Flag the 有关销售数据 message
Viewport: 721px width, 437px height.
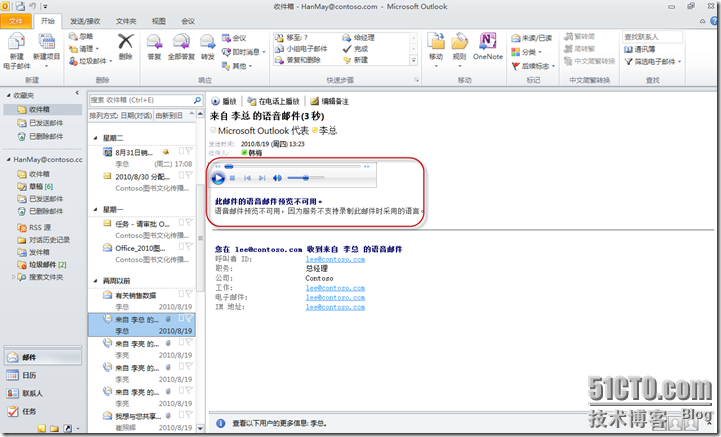[x=189, y=294]
